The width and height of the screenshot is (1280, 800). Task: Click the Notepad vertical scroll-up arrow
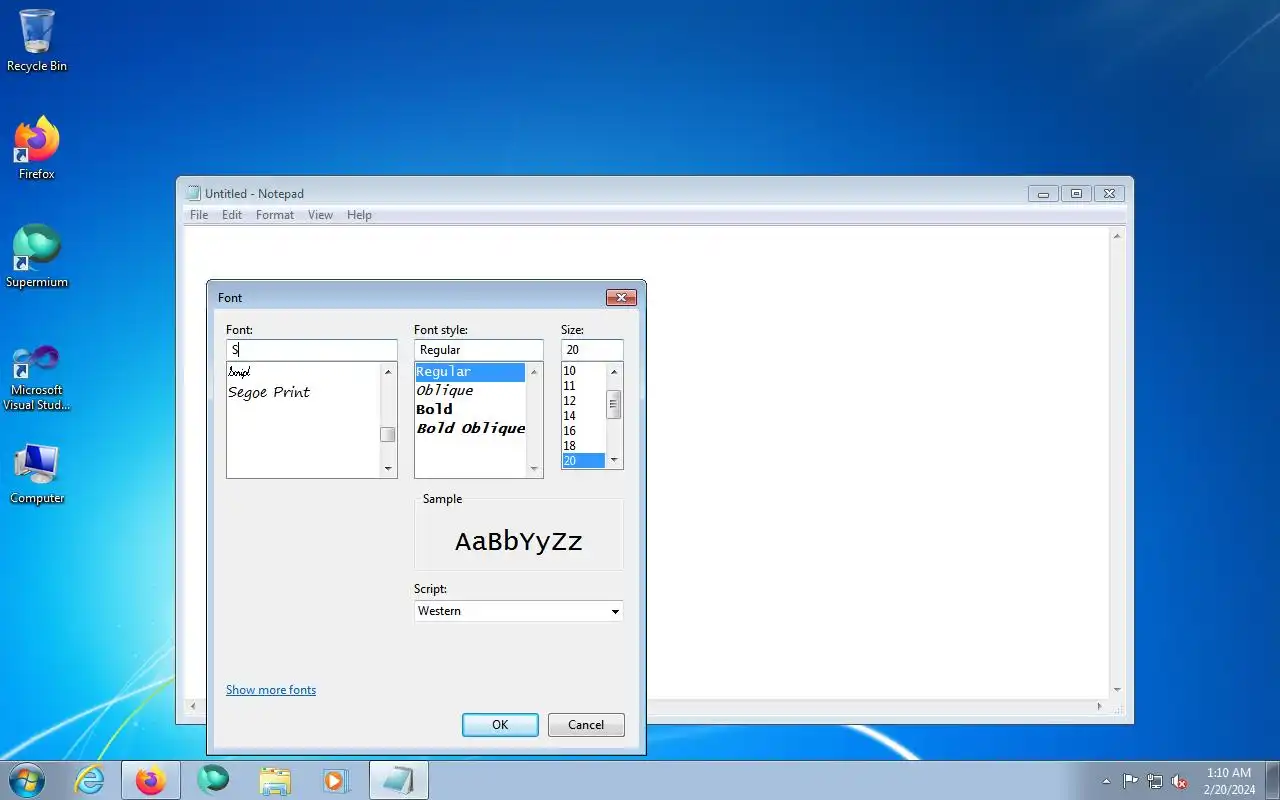pos(1118,236)
